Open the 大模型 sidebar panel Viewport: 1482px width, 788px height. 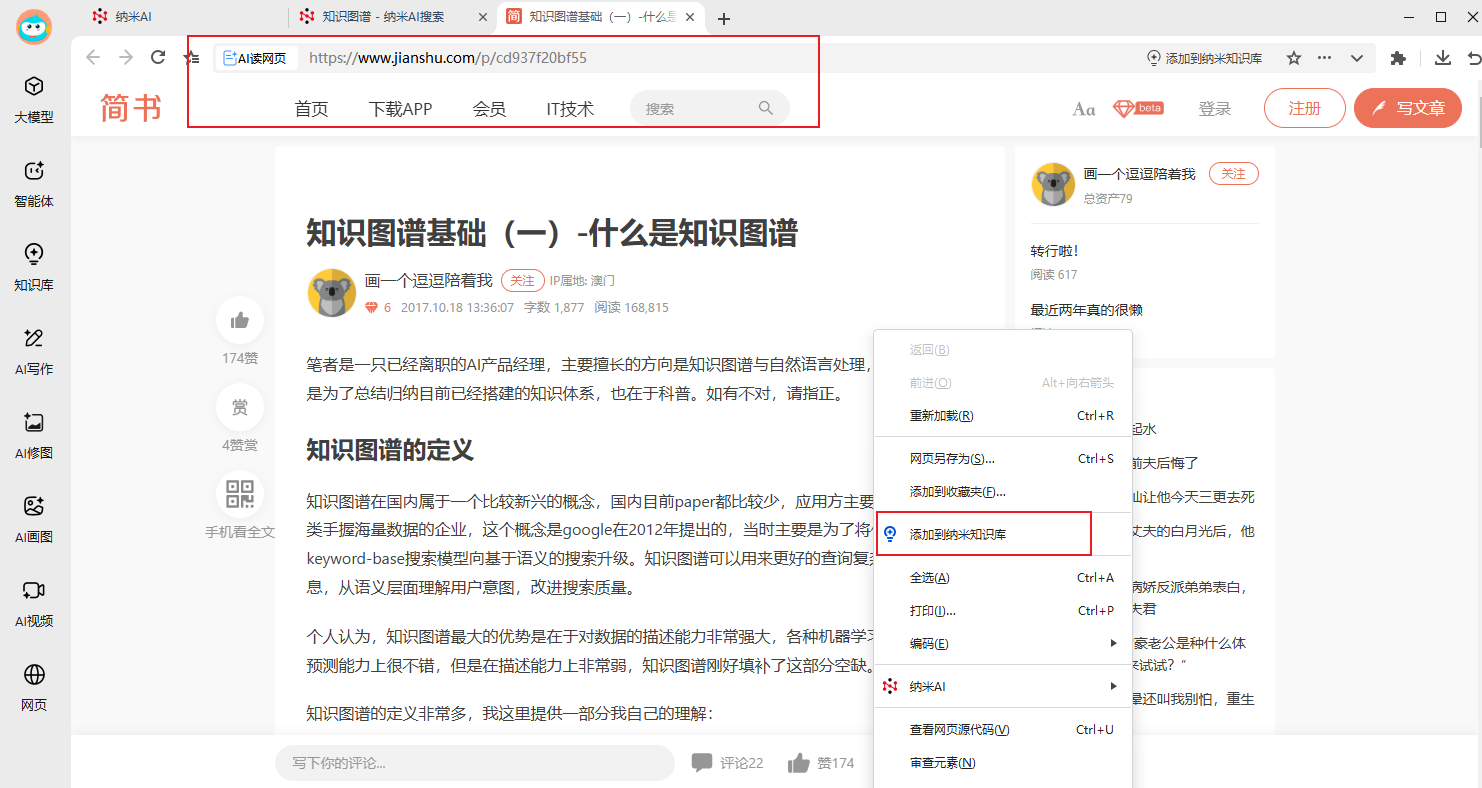(34, 100)
